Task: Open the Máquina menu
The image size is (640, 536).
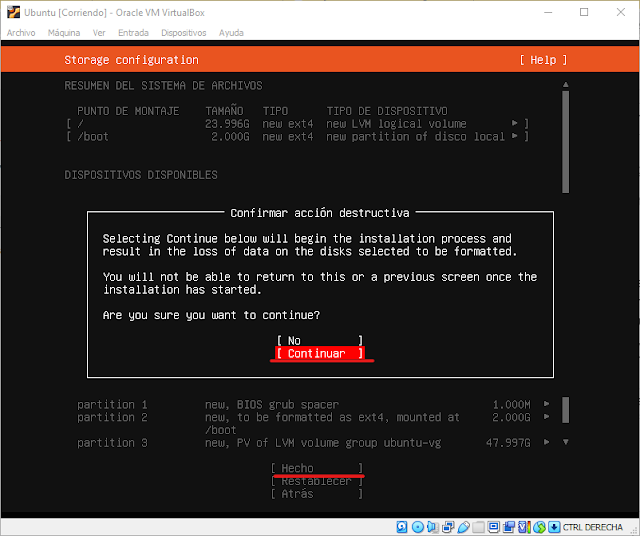Action: [64, 33]
